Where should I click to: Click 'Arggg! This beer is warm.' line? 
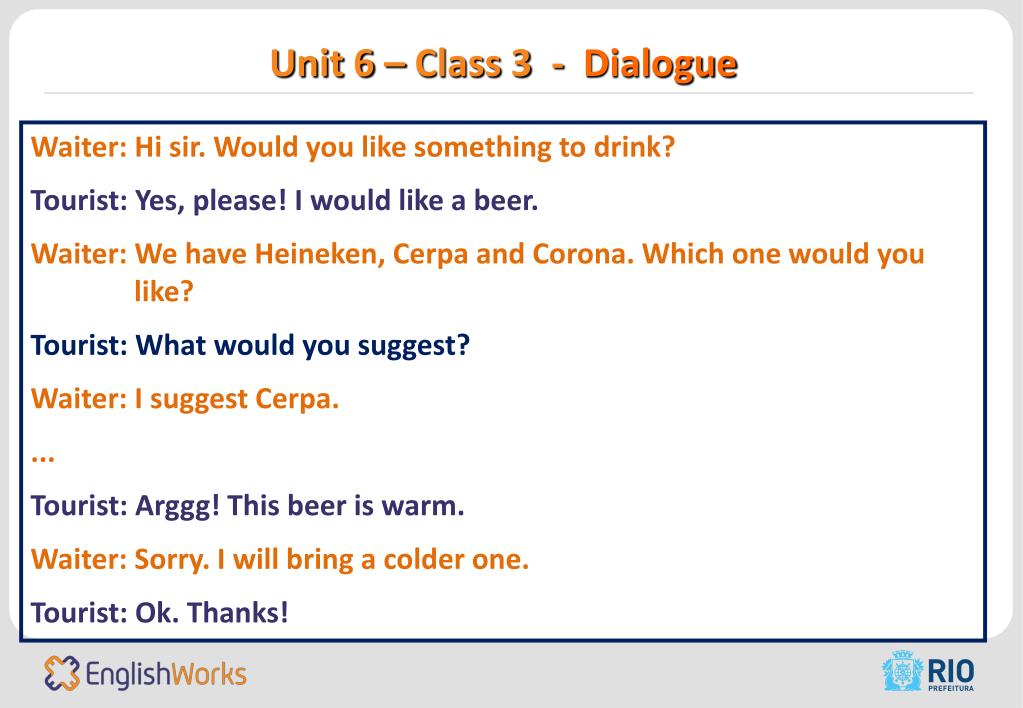[x=299, y=506]
